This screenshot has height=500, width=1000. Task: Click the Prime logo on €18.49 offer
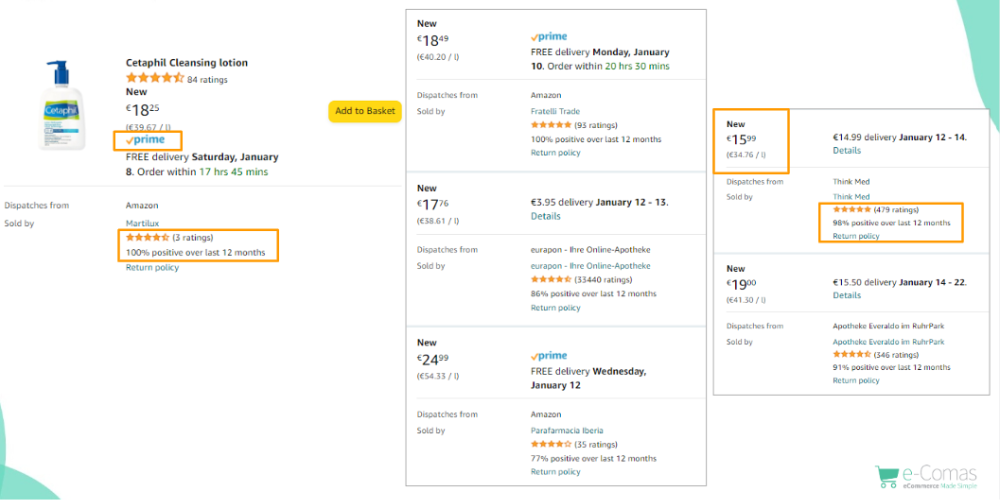(x=548, y=37)
